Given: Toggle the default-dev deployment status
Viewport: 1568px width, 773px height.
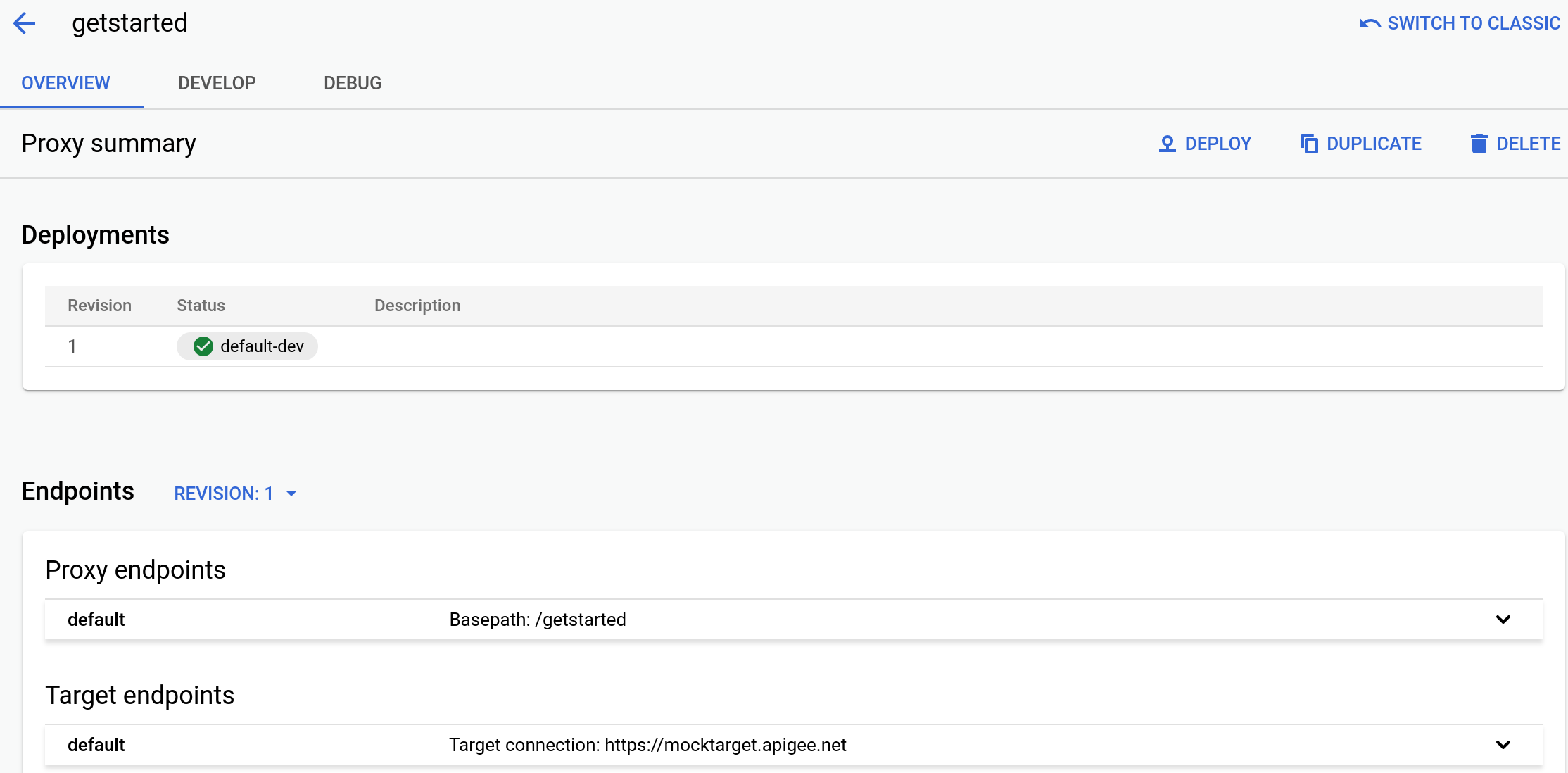Looking at the screenshot, I should (247, 346).
